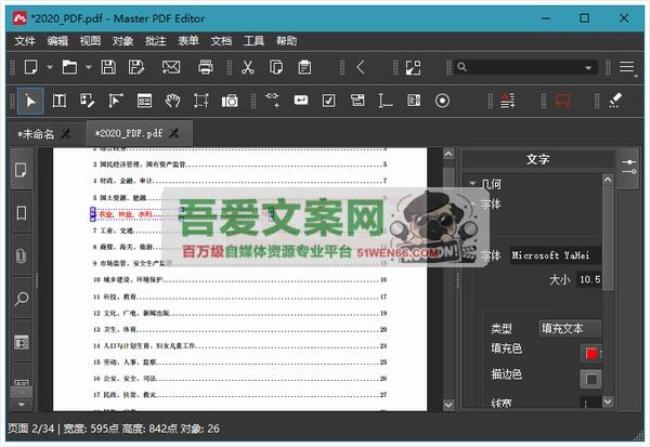650x447 pixels.
Task: Copy selection with the copy icon
Action: tap(276, 67)
